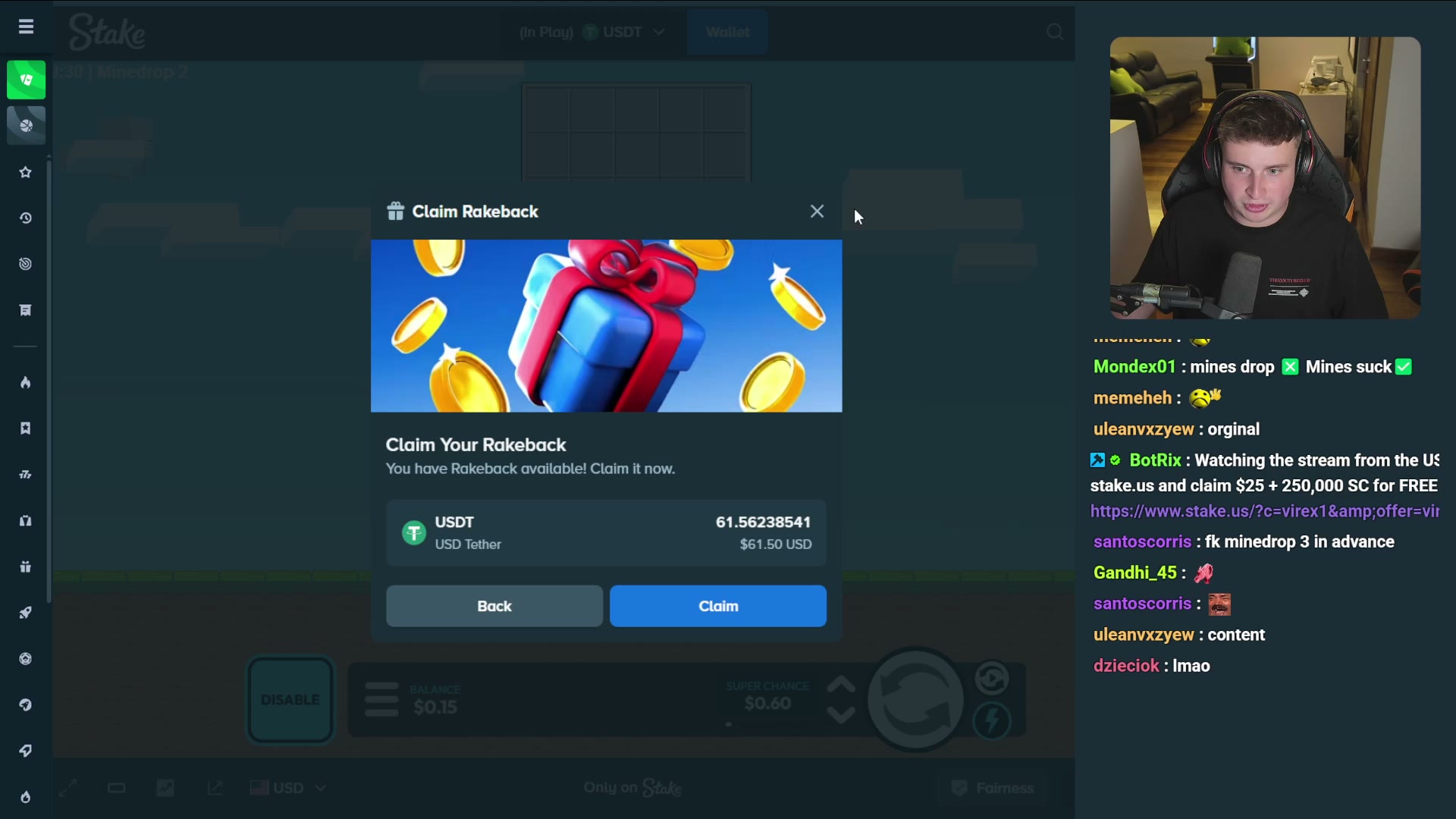Click the $0.15 balance value
1456x819 pixels.
pos(435,707)
